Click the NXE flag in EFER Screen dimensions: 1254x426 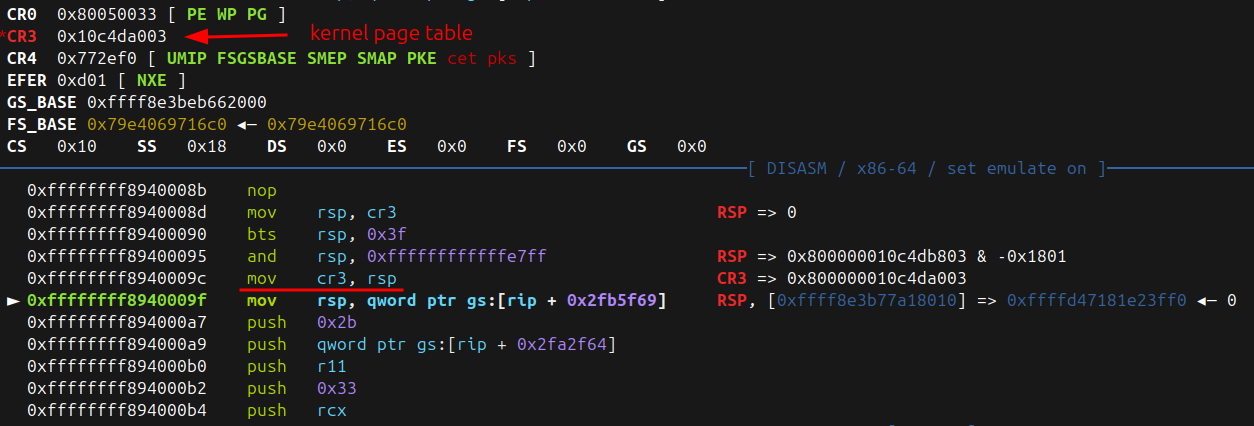(149, 80)
